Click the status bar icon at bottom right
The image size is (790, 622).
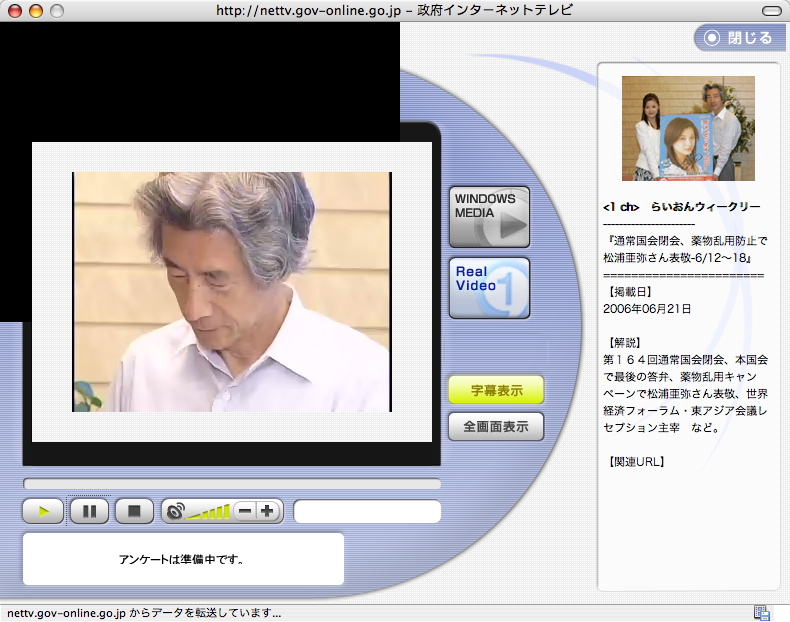click(x=762, y=613)
